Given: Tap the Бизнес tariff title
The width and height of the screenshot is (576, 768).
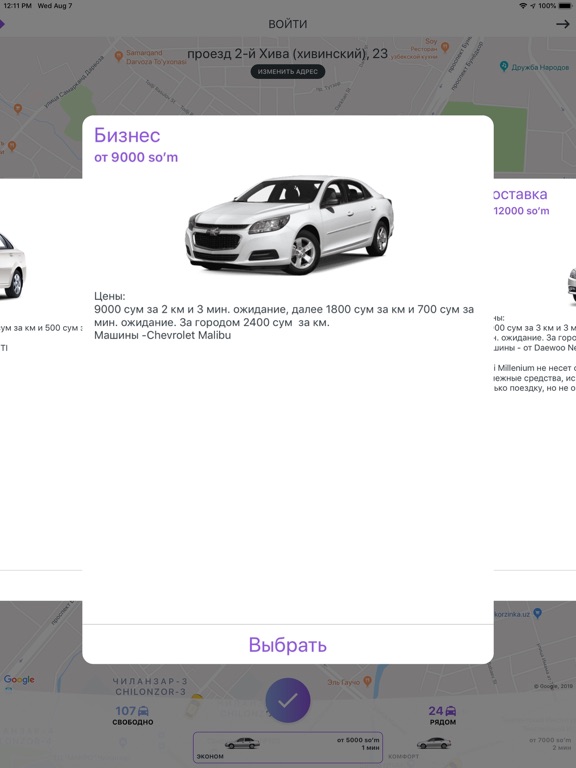Looking at the screenshot, I should click(127, 135).
